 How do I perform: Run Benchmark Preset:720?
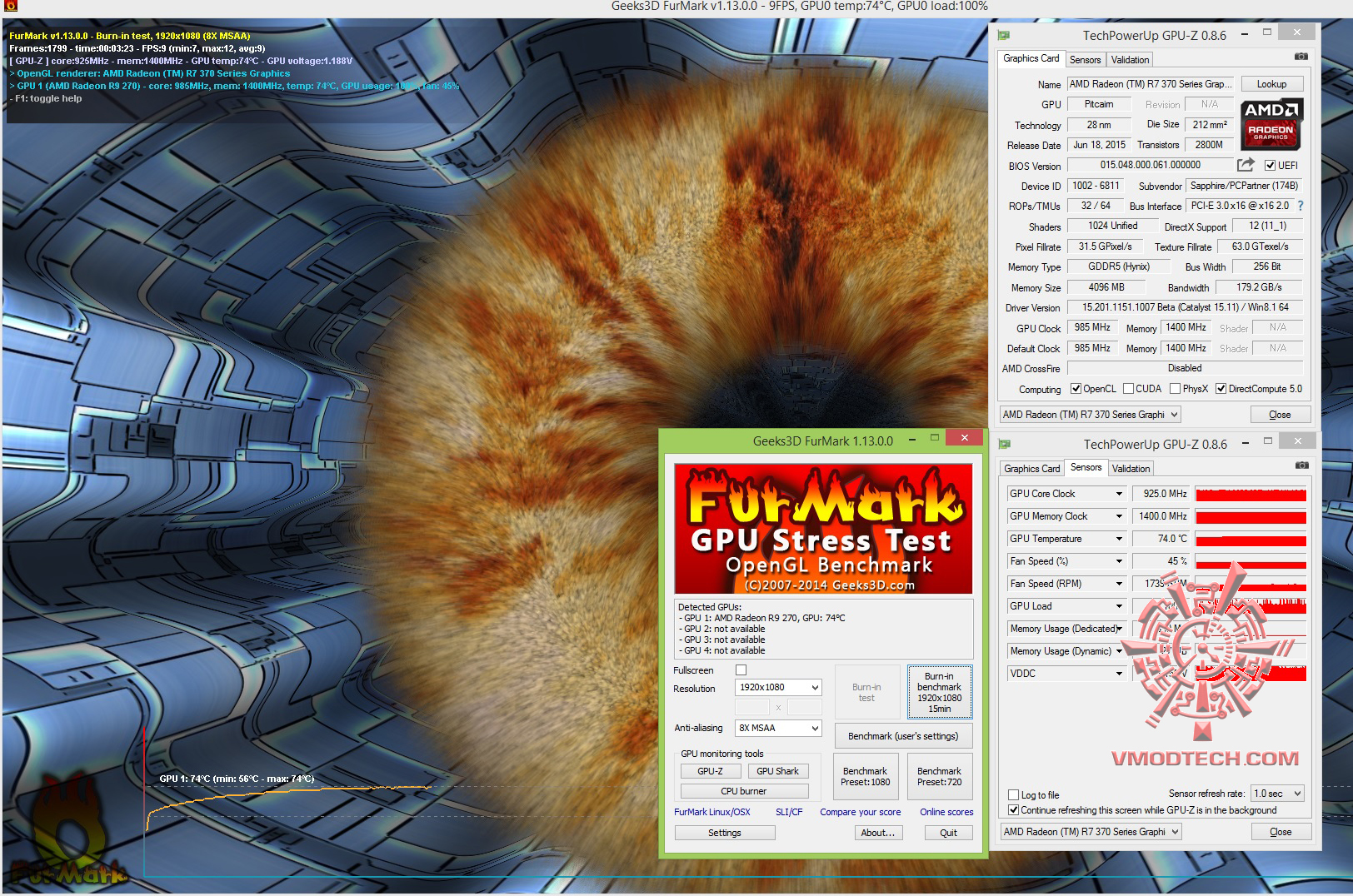pyautogui.click(x=940, y=777)
